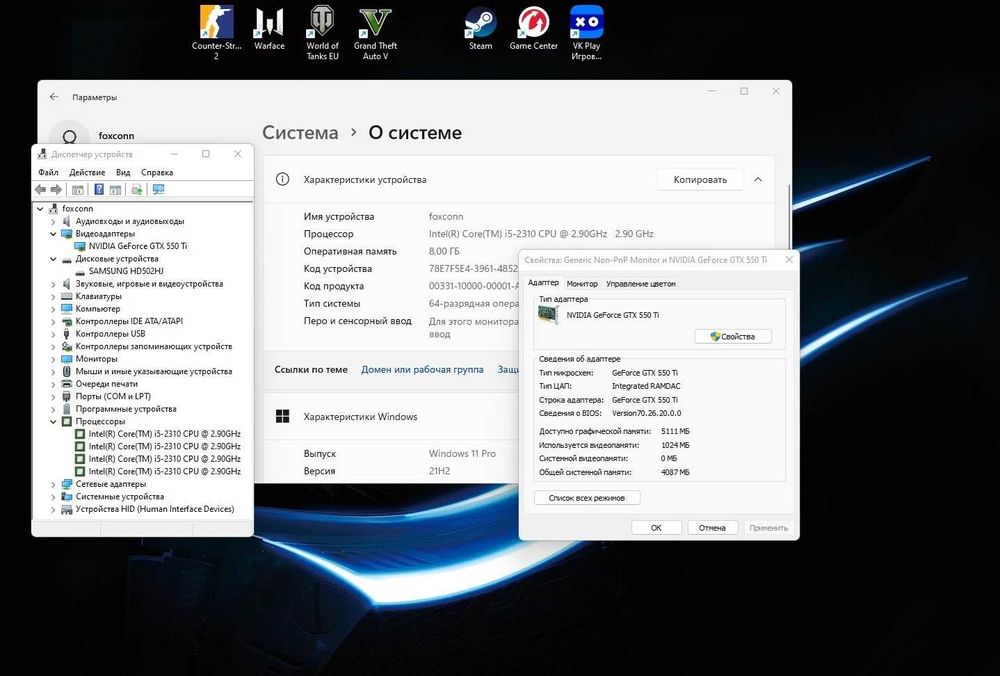Select the Game Center desktop icon

coord(534,29)
